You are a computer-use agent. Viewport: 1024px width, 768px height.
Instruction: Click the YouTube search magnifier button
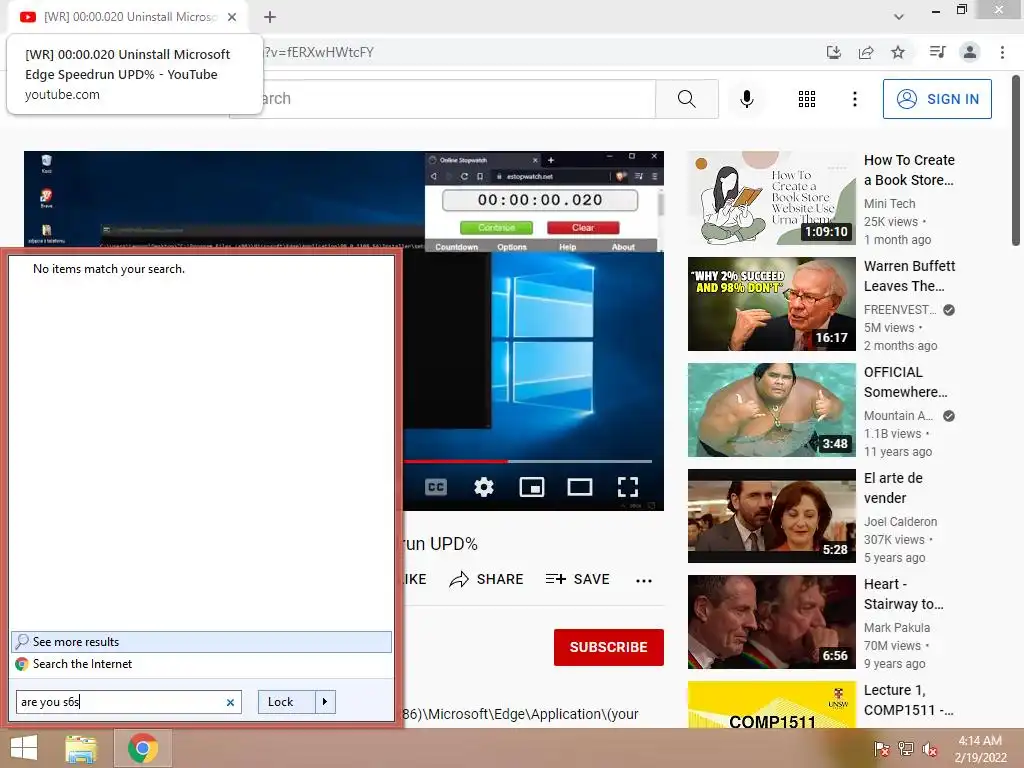686,99
